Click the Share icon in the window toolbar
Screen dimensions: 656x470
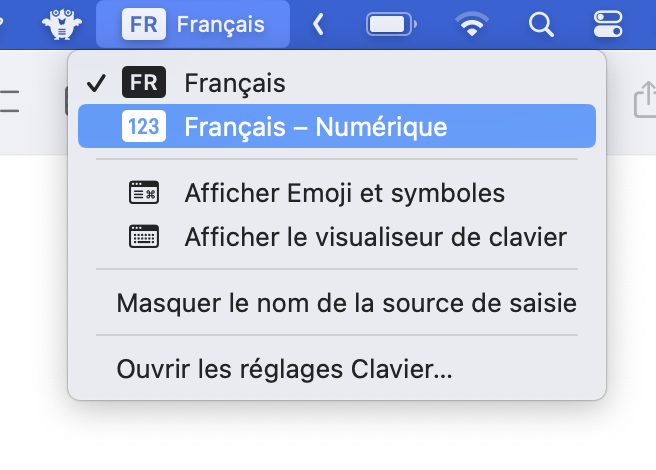tap(643, 101)
